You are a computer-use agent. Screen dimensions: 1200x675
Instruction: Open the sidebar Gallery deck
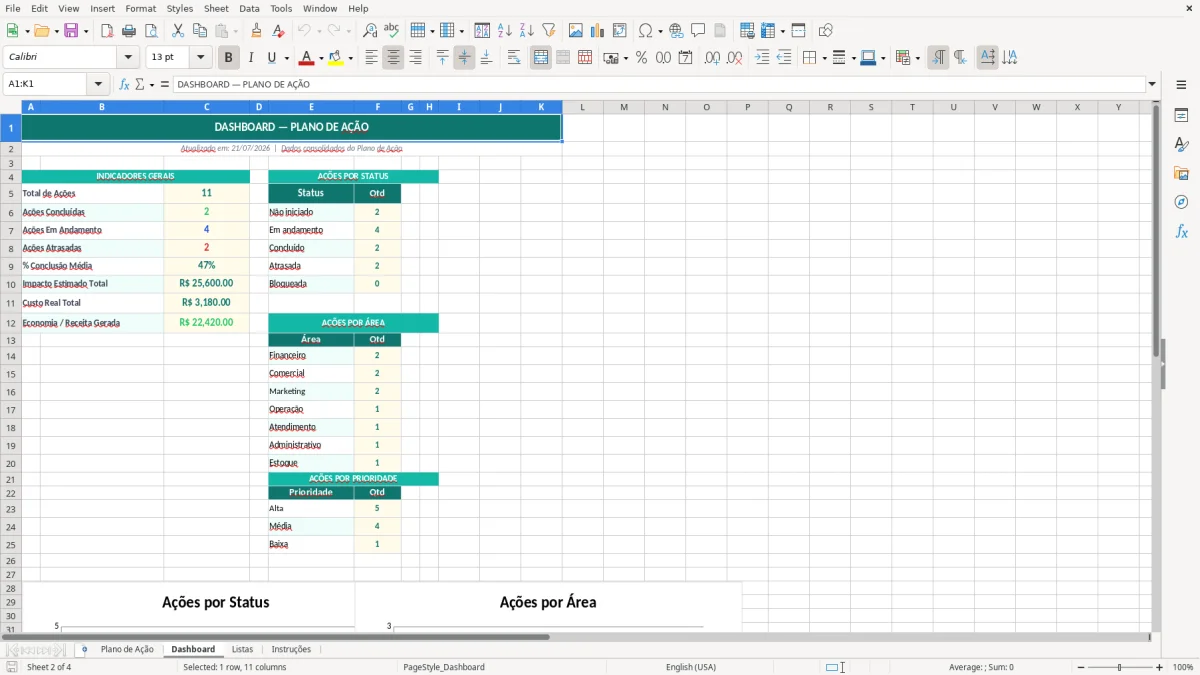pos(1181,173)
